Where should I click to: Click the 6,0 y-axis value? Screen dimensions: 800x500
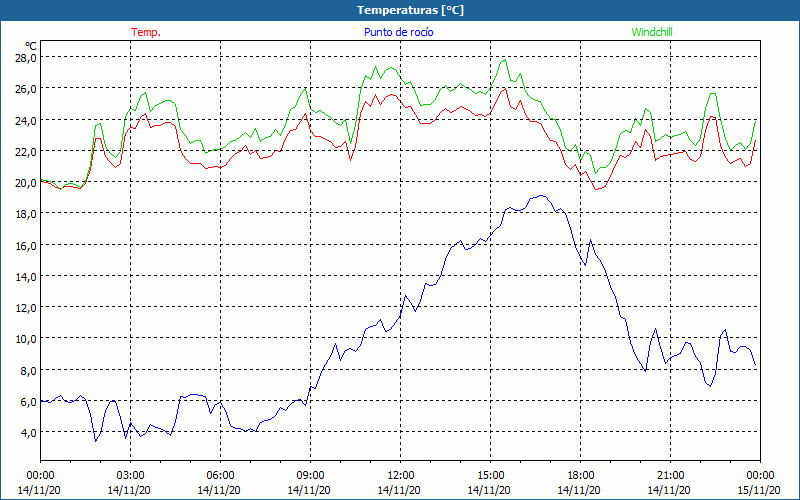[x=28, y=402]
